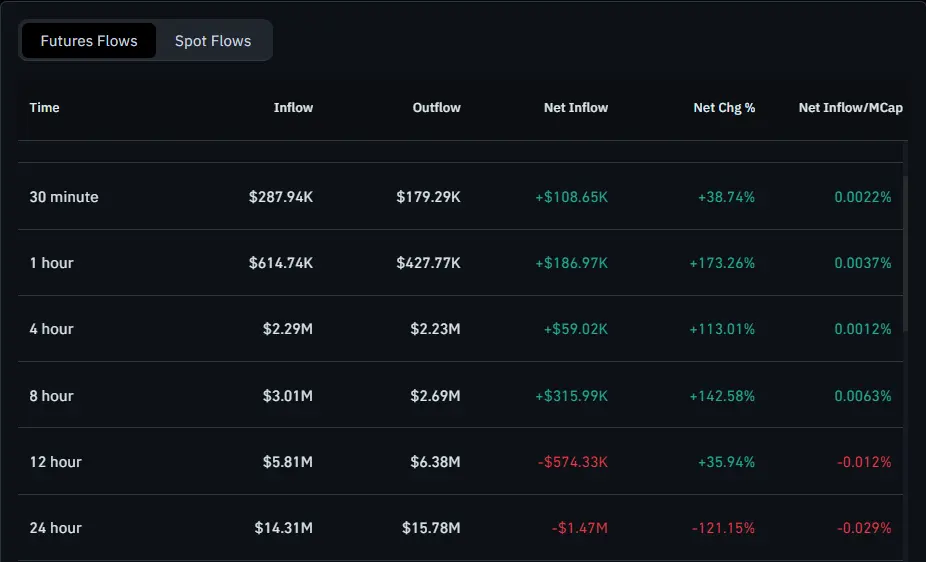This screenshot has width=926, height=562.
Task: Click the +$108.65K net inflow value
Action: point(571,197)
